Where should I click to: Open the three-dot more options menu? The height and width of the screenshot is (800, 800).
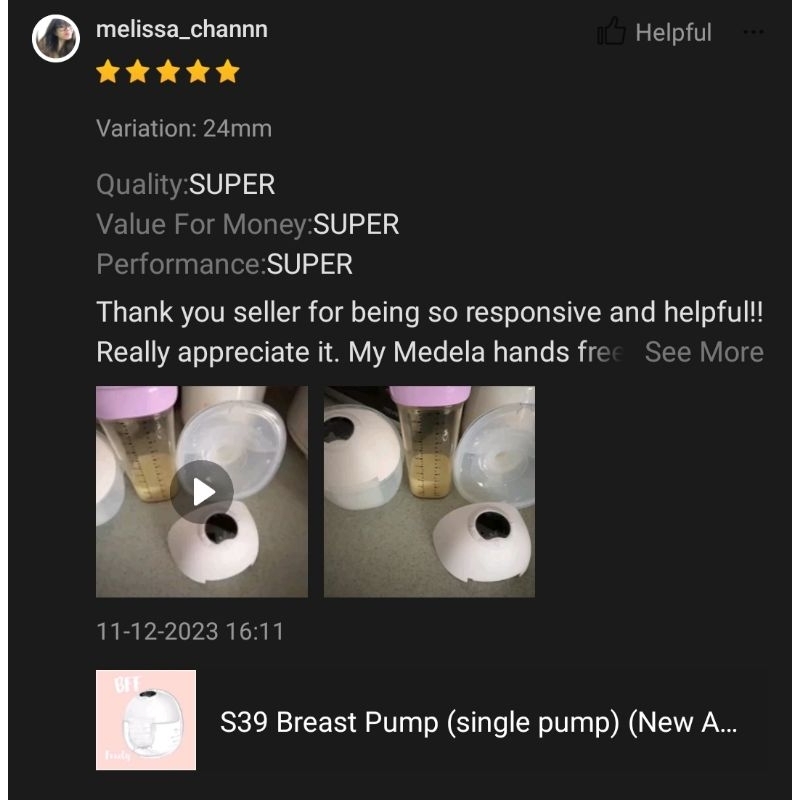coord(753,32)
